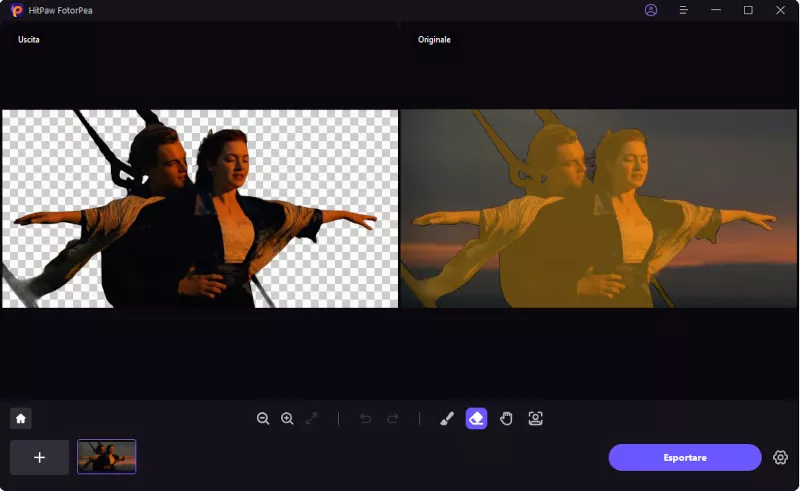Open the user account profile
Screen dimensions: 800x491
coord(651,10)
